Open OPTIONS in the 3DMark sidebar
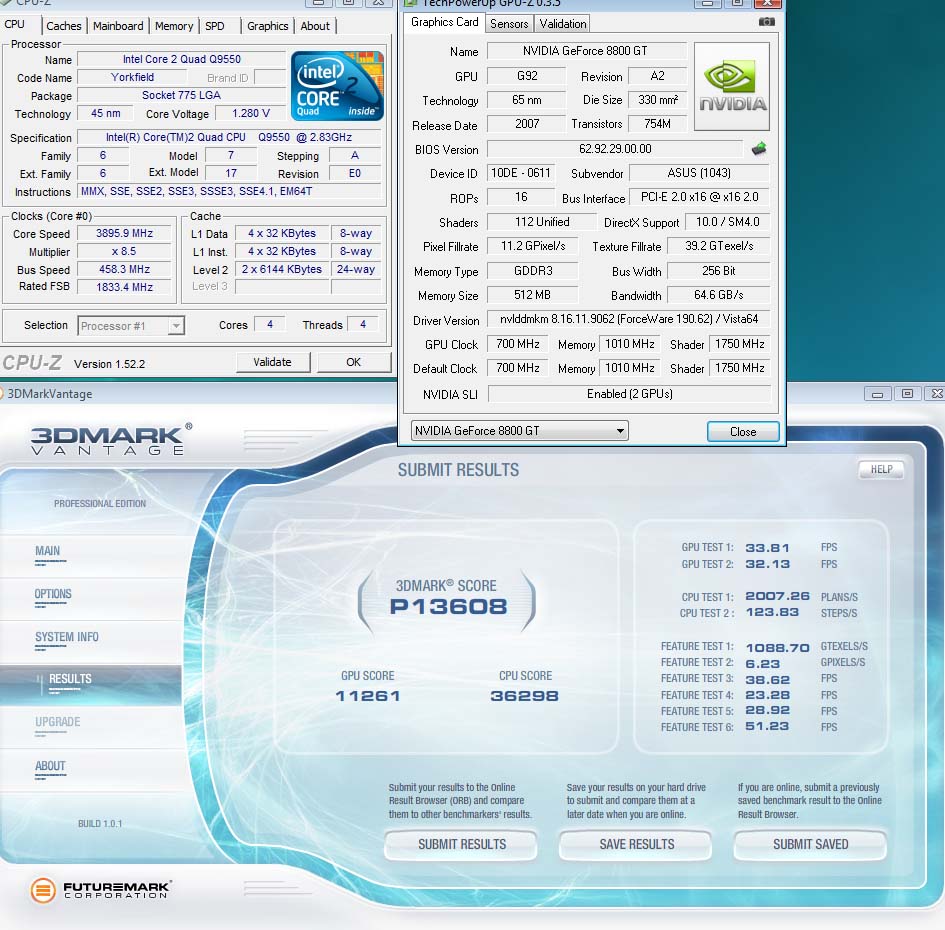 coord(53,594)
